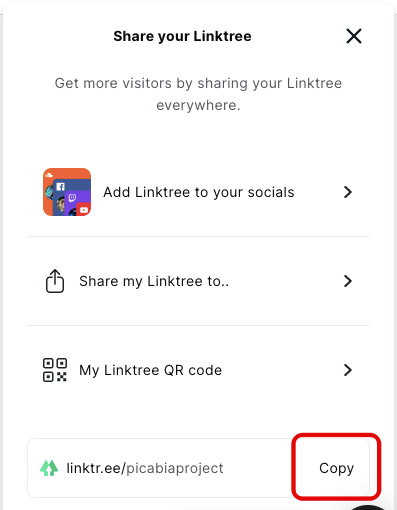Screen dimensions: 397x510
Task: Close the Share your Linktree dialog
Action: (354, 36)
